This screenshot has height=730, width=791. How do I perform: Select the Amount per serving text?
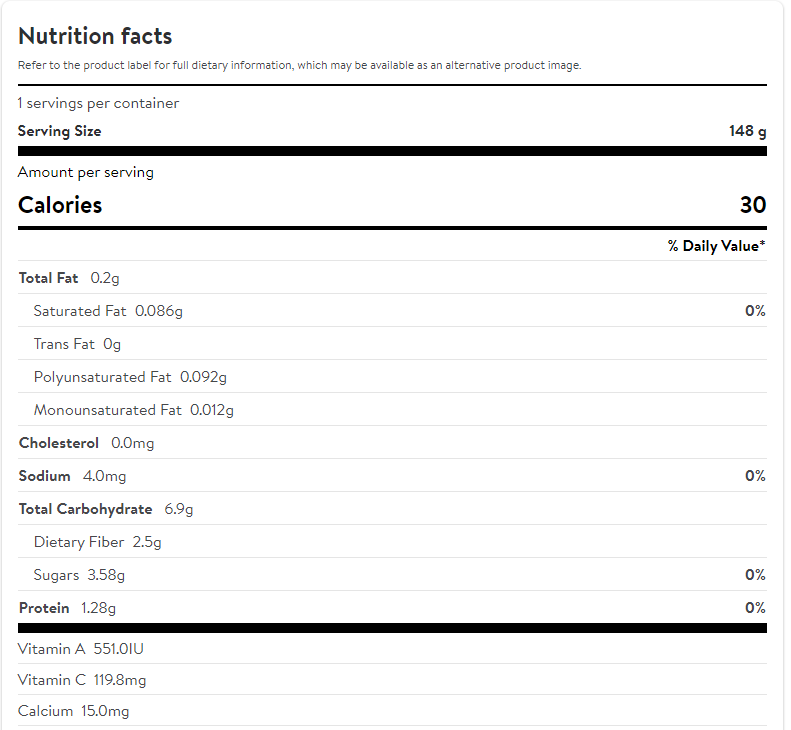[86, 172]
